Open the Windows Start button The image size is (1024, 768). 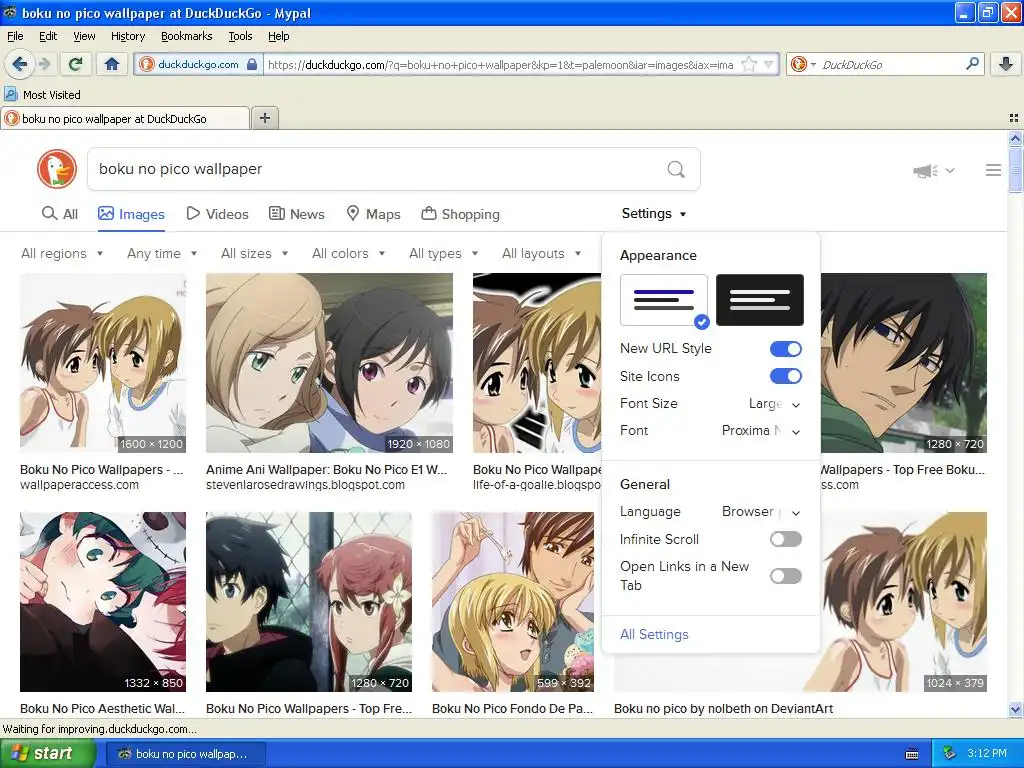tap(47, 754)
